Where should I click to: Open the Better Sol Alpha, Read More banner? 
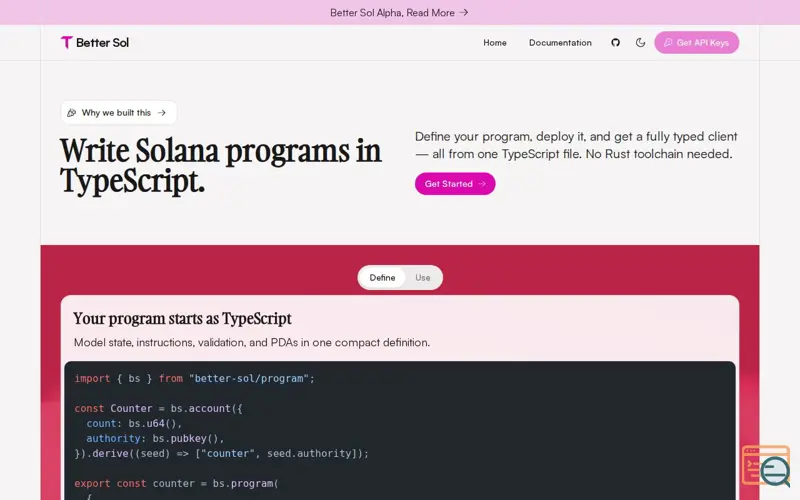coord(399,13)
